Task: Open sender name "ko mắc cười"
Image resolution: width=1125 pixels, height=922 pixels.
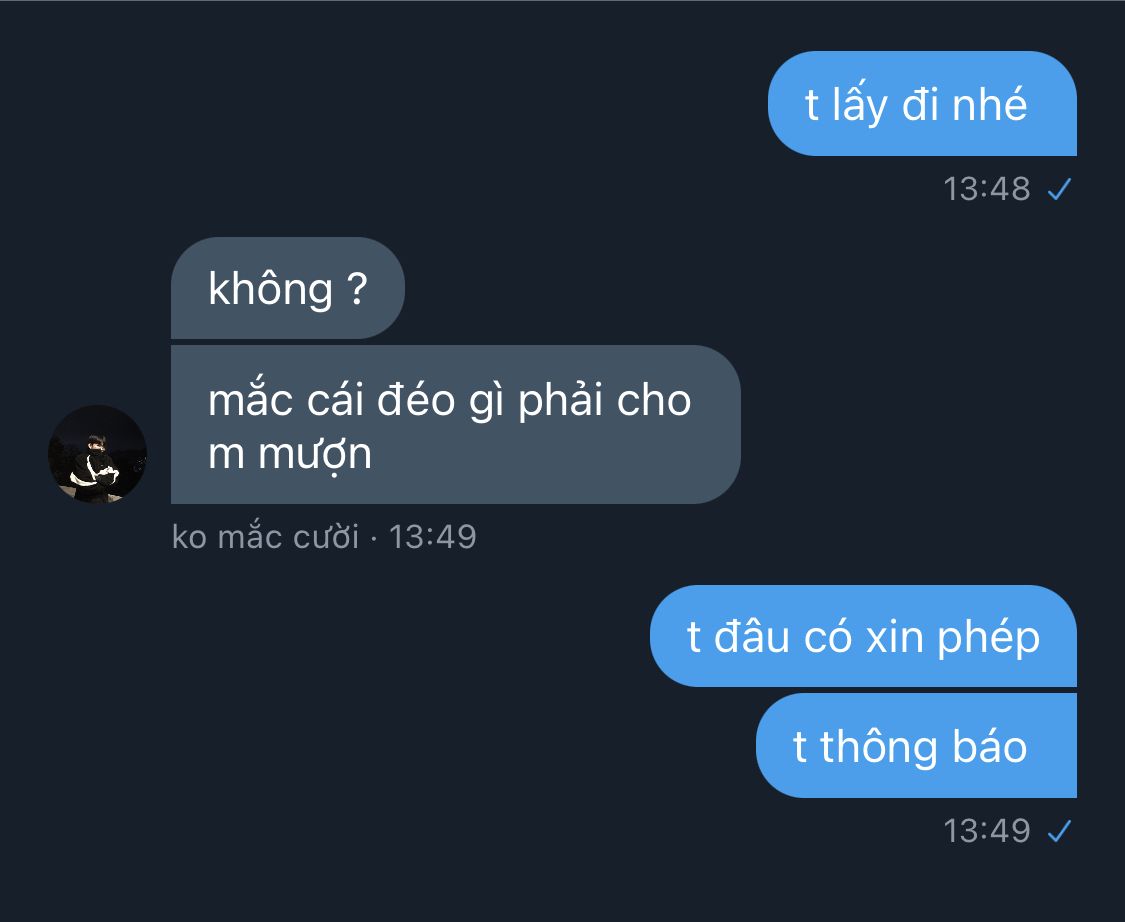Action: (x=265, y=537)
